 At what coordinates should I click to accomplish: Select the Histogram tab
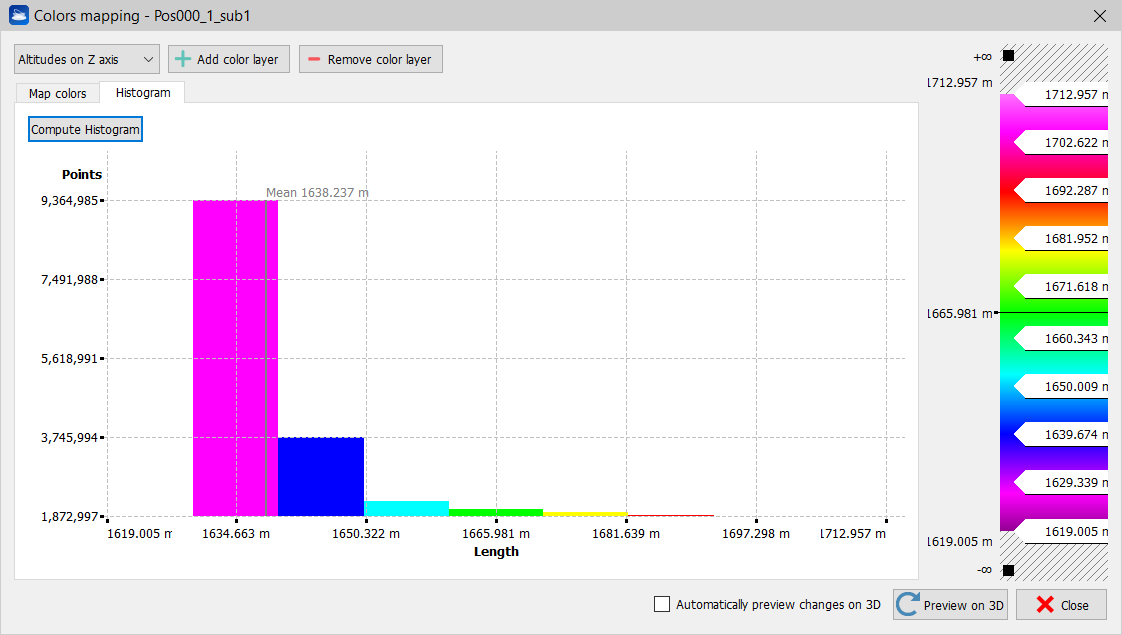[143, 93]
